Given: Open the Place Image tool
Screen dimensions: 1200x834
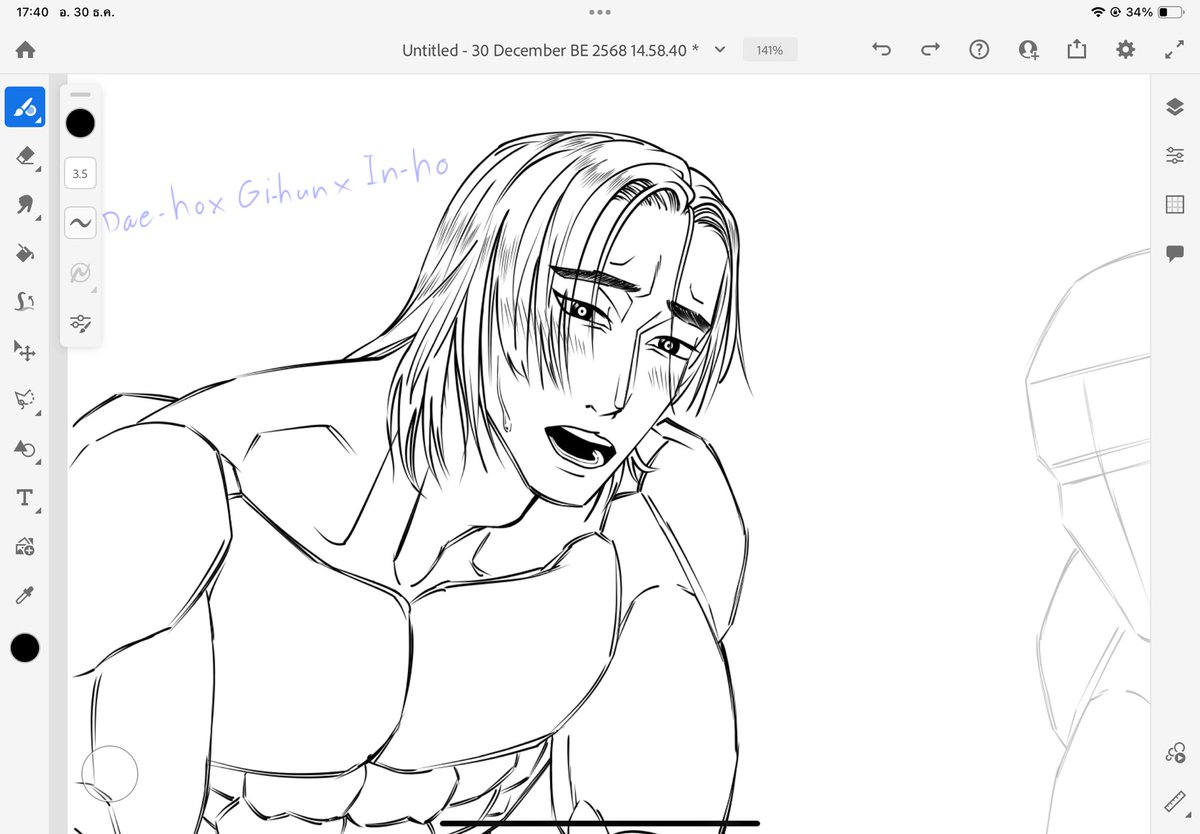Looking at the screenshot, I should click(x=25, y=547).
